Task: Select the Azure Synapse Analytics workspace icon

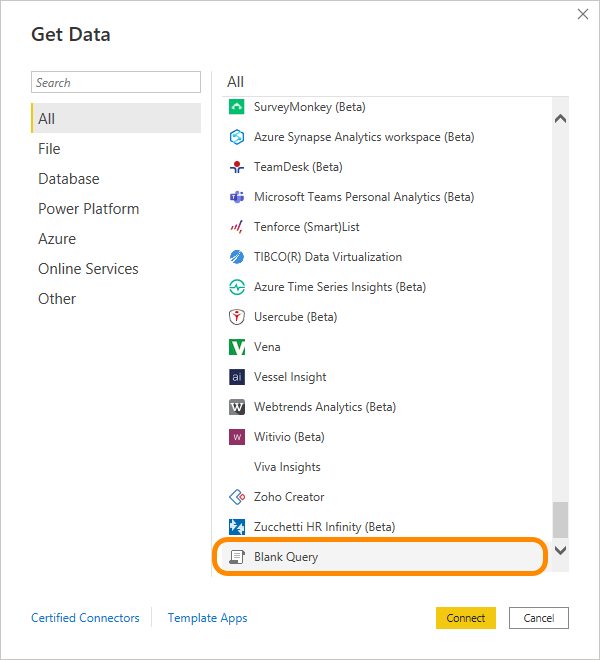Action: (237, 137)
